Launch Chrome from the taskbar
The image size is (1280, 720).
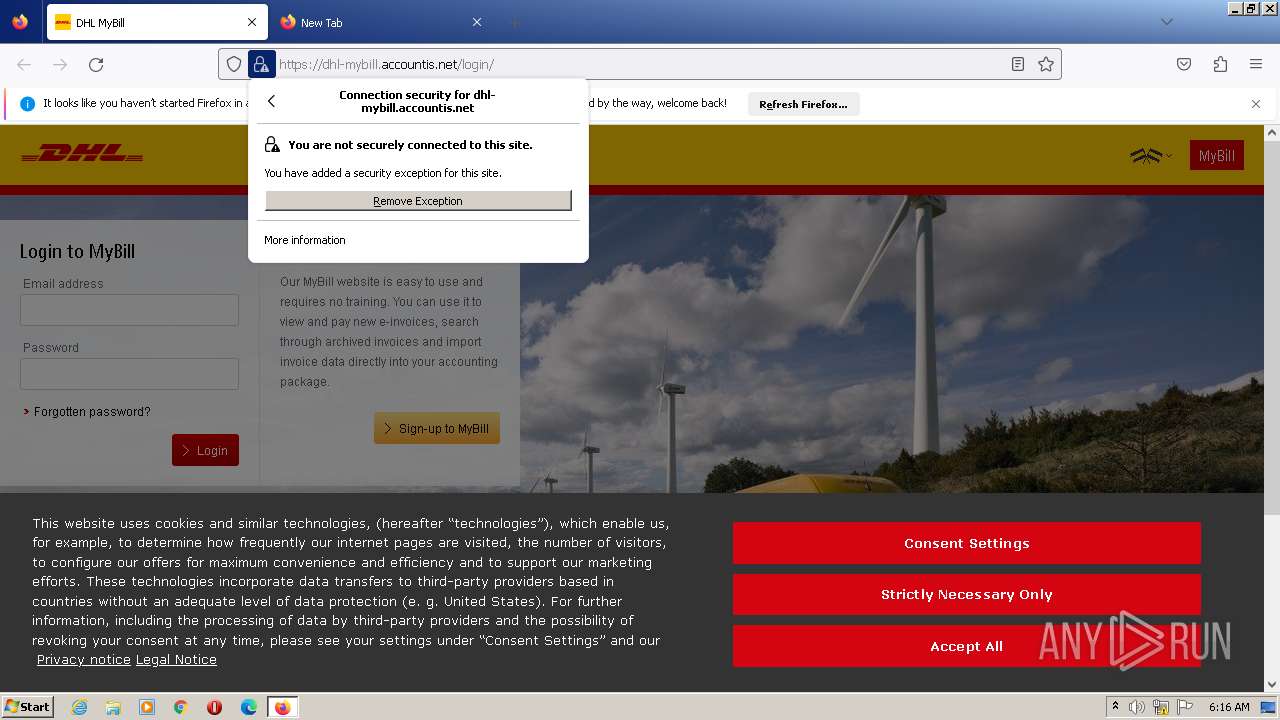pos(181,707)
